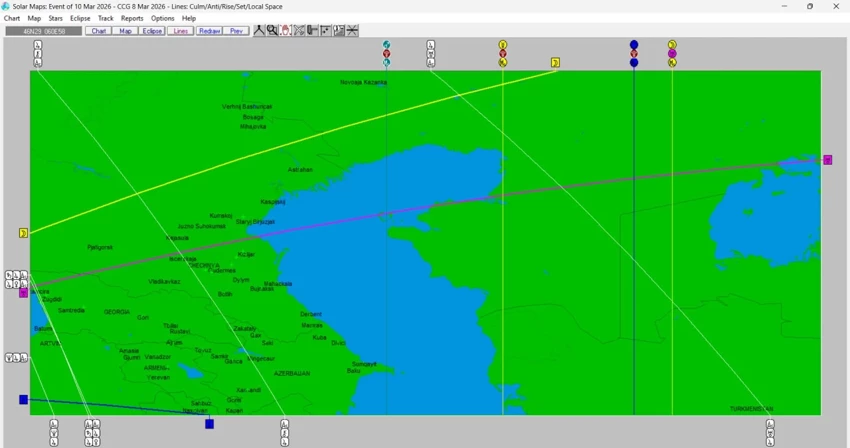Click the Lines toolbar button

pos(181,31)
